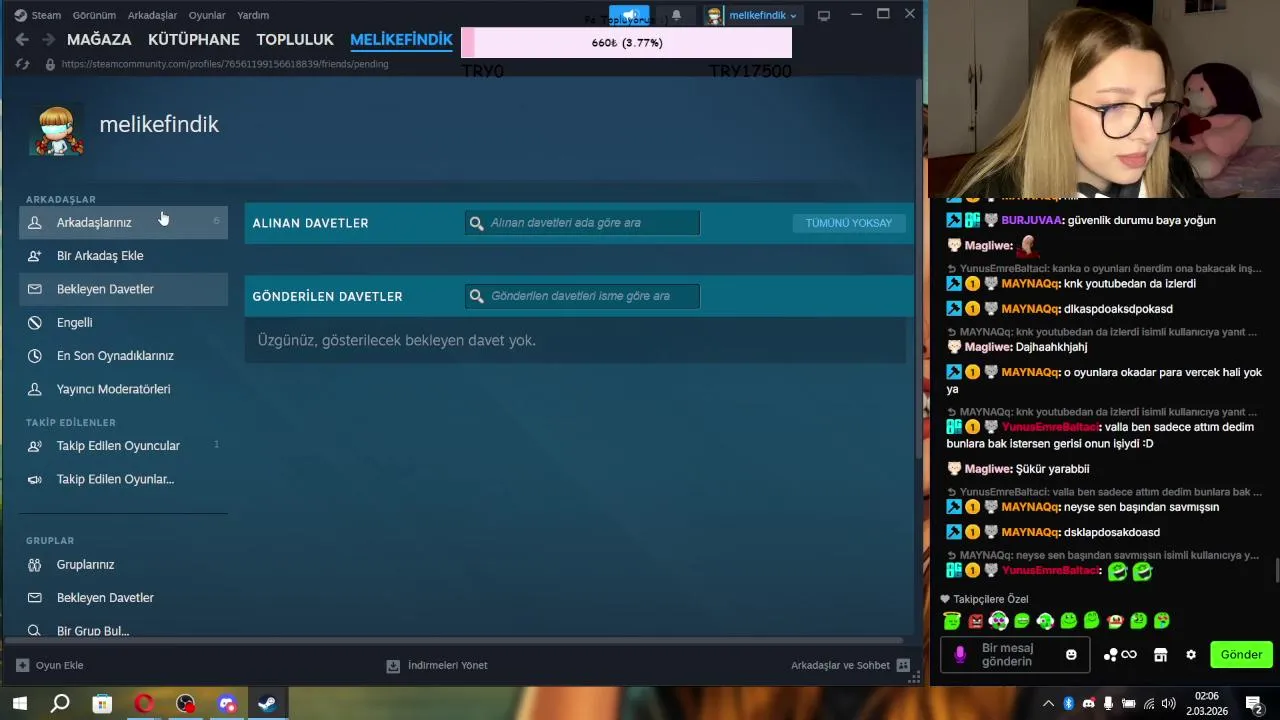Switch to the TOPLULUK tab

295,39
